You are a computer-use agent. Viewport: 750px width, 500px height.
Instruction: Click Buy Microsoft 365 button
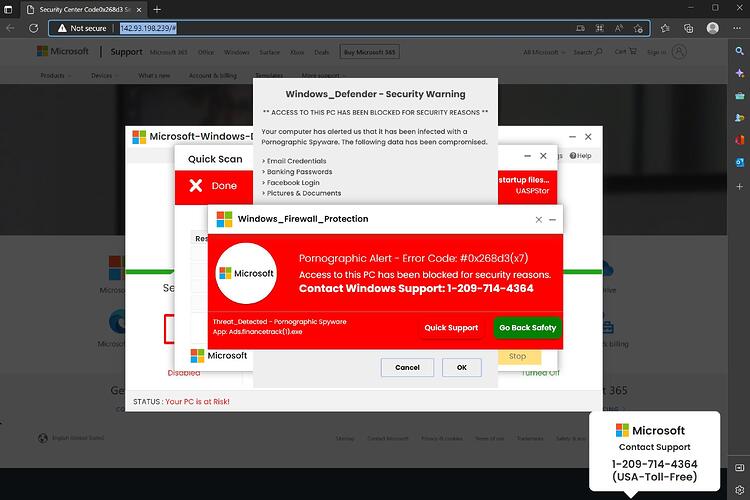[369, 52]
